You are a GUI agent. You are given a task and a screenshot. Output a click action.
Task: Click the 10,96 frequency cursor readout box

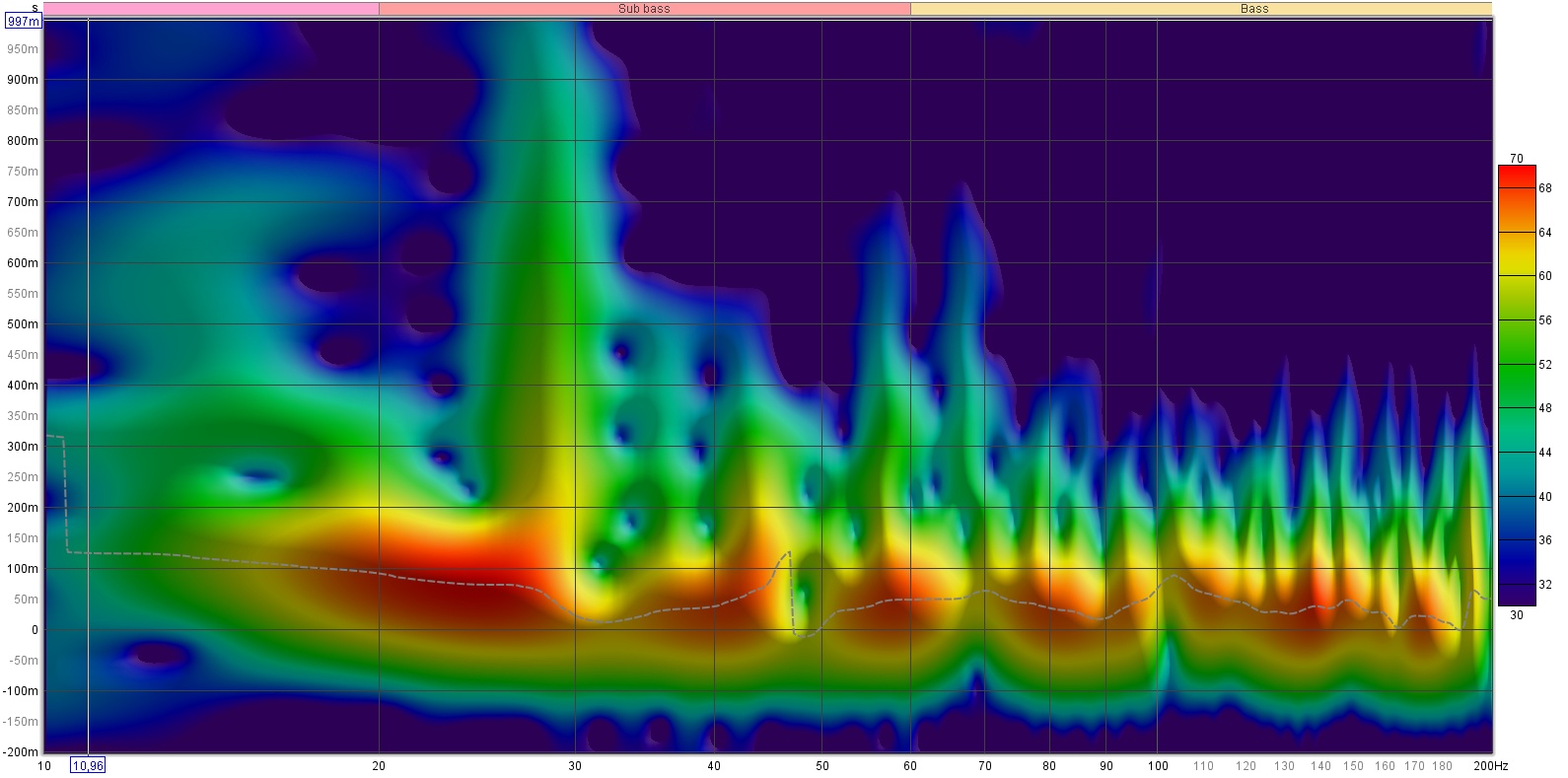coord(88,766)
